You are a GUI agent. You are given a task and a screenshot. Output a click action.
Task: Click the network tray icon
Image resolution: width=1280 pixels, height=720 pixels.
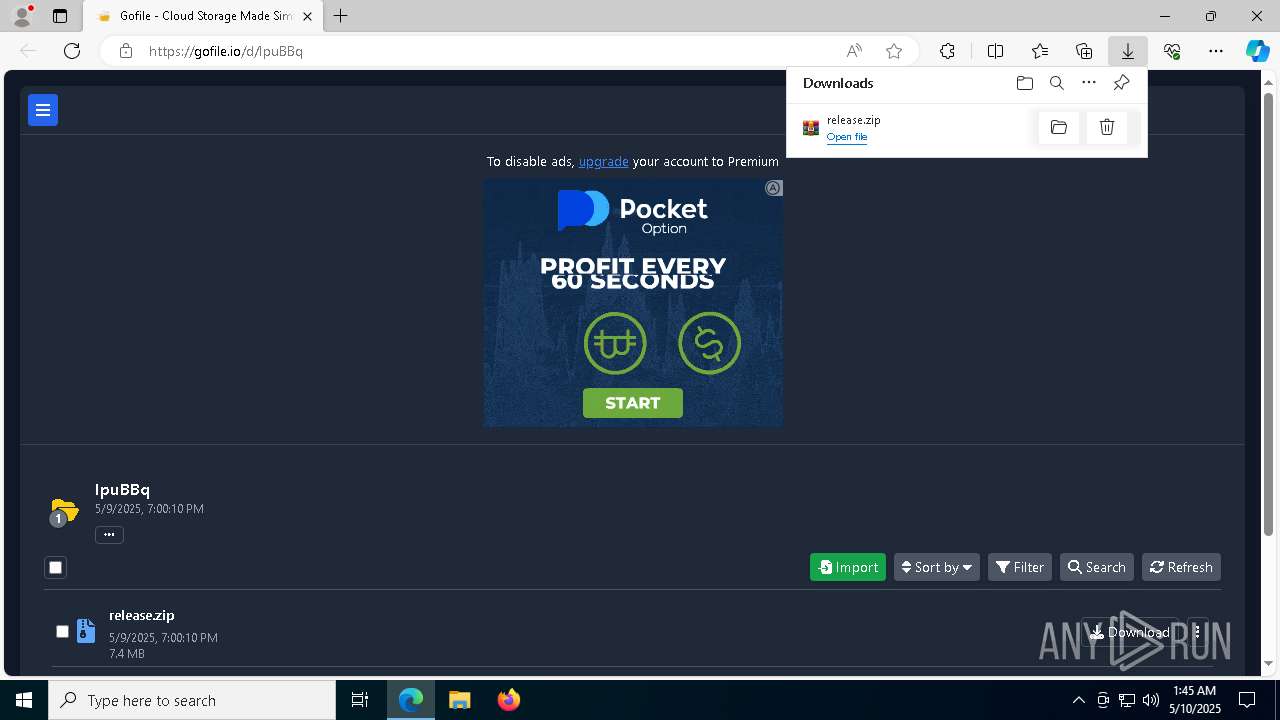tap(1127, 700)
